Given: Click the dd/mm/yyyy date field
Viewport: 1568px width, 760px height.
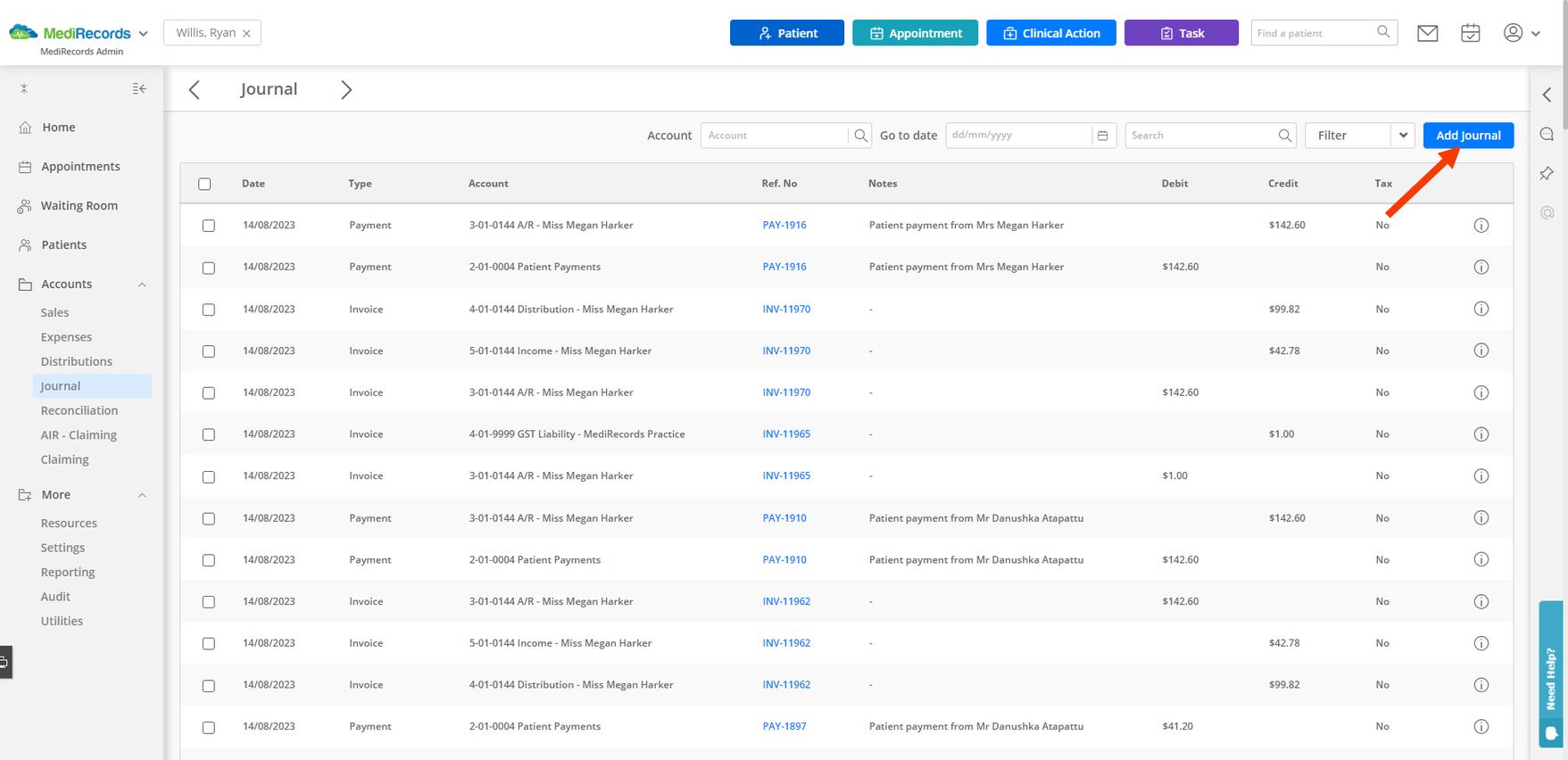Looking at the screenshot, I should (1019, 136).
